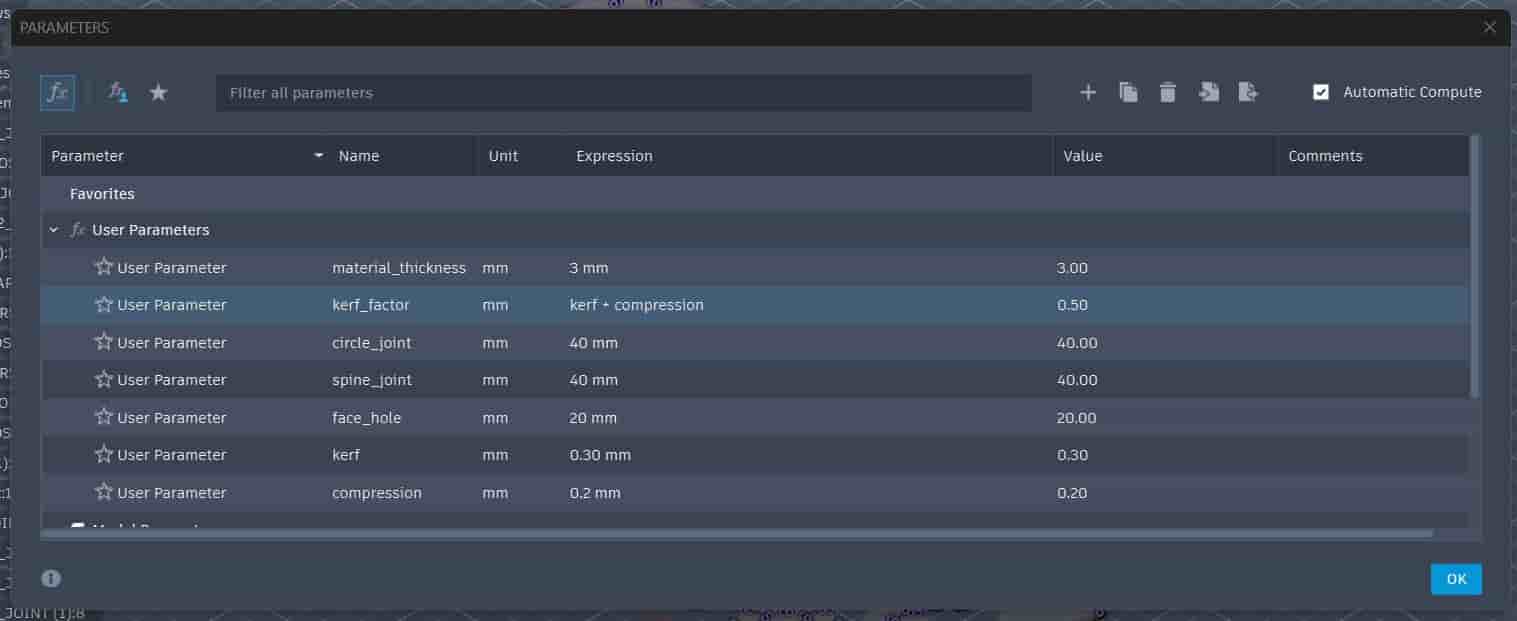This screenshot has height=621, width=1517.
Task: Click the import parameters icon
Action: pos(1209,92)
